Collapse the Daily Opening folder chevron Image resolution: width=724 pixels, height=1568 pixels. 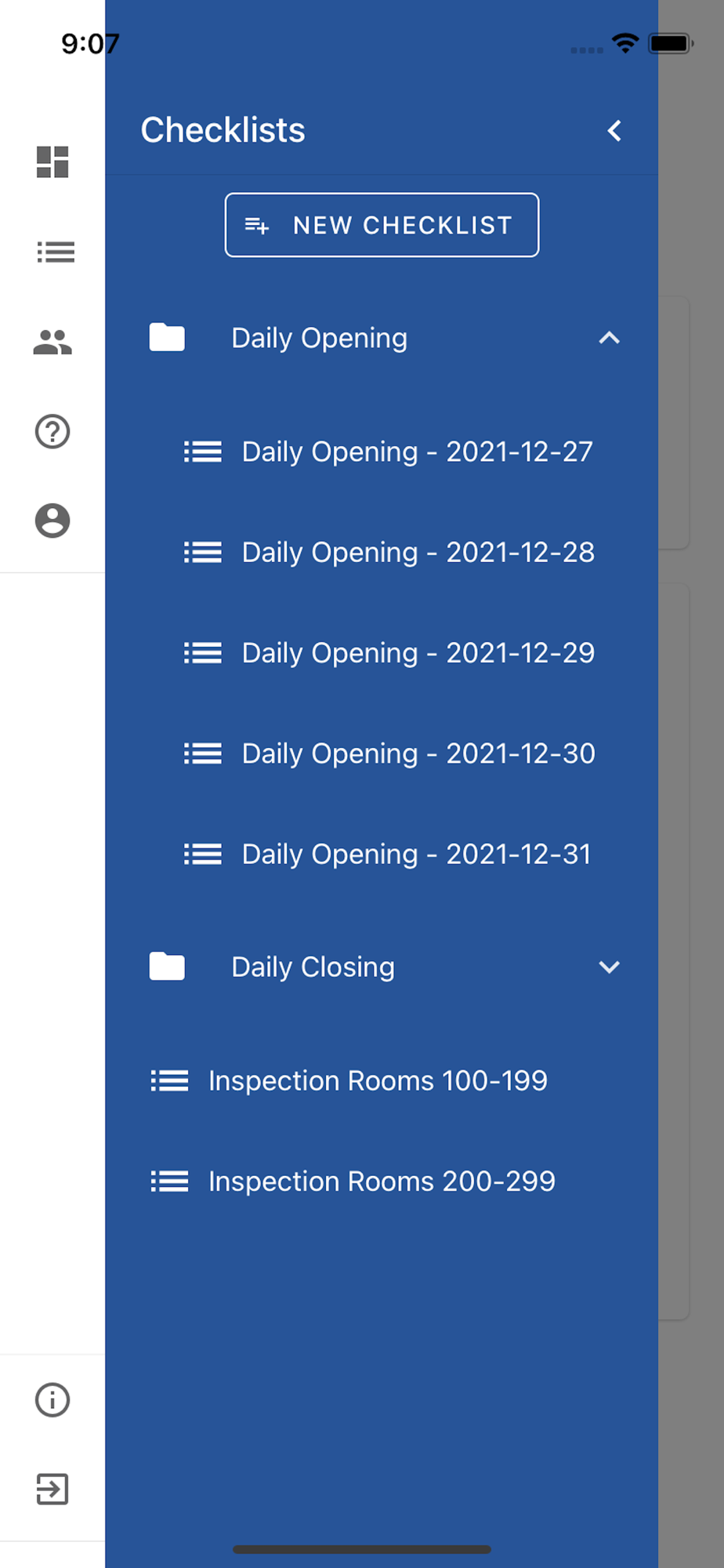pos(609,338)
